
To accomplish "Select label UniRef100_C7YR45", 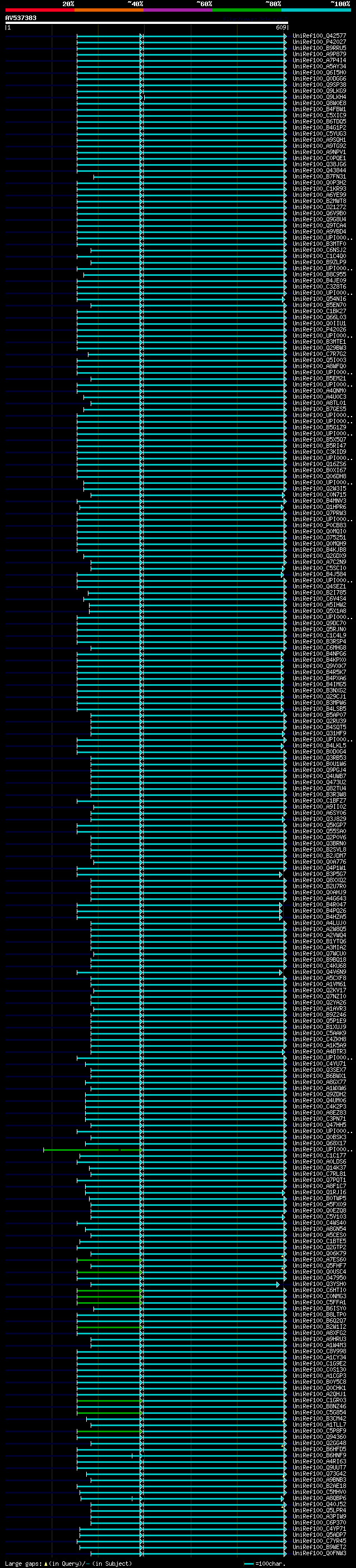I will tap(319, 1541).
